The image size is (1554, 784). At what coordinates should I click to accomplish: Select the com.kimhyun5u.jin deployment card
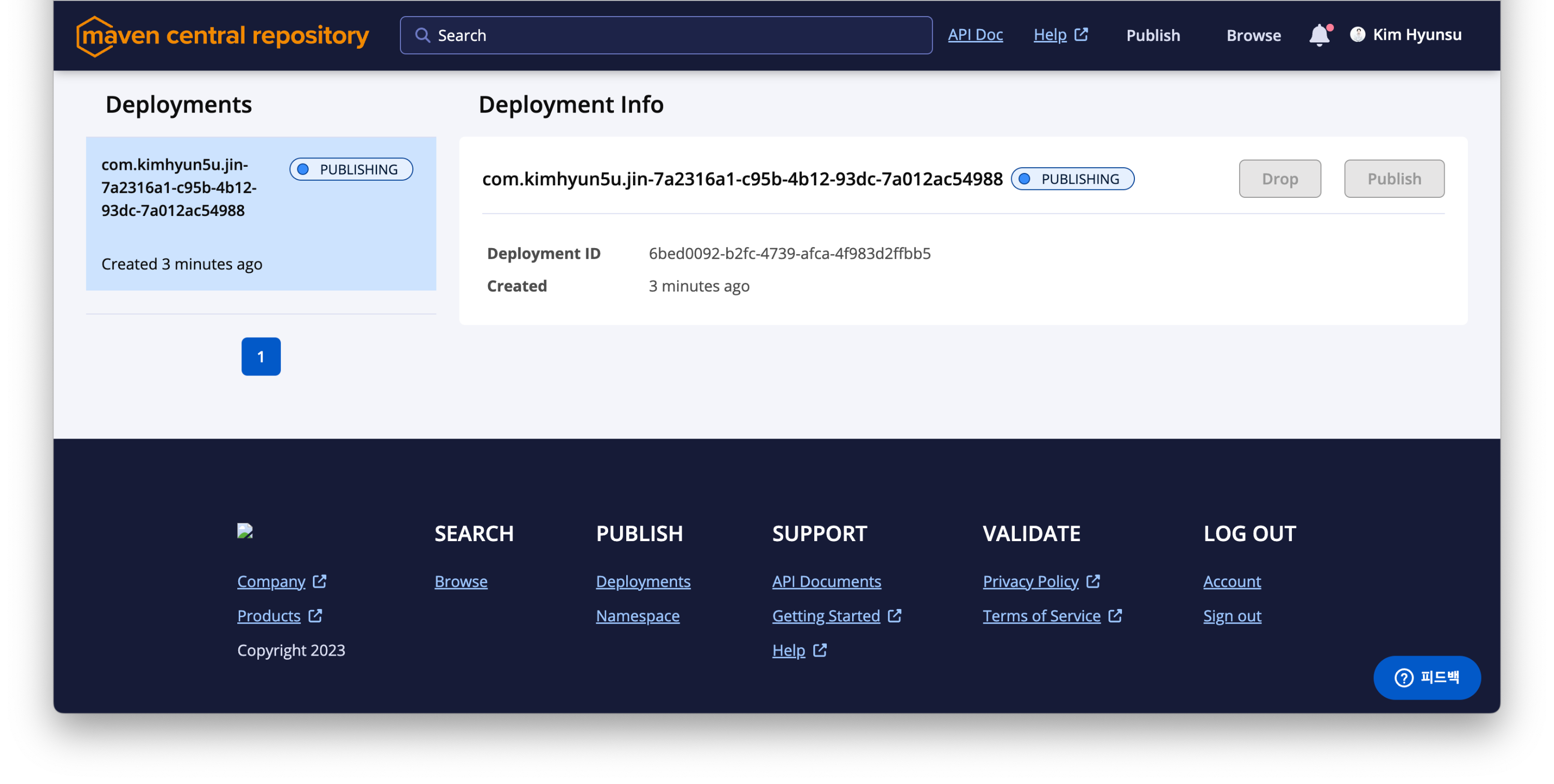click(x=261, y=213)
